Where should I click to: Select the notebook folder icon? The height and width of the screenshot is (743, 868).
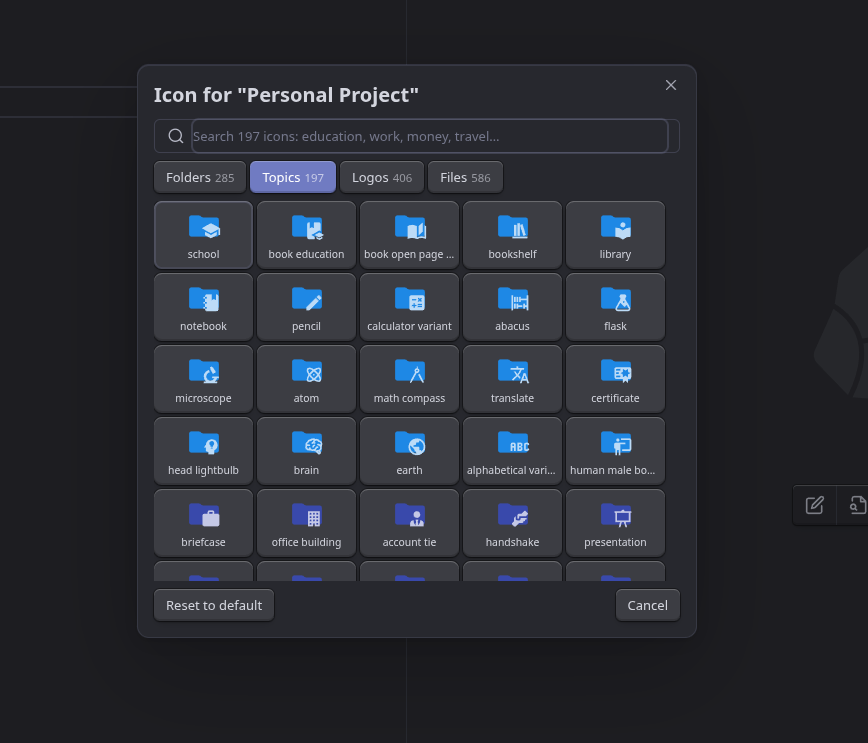(x=203, y=307)
